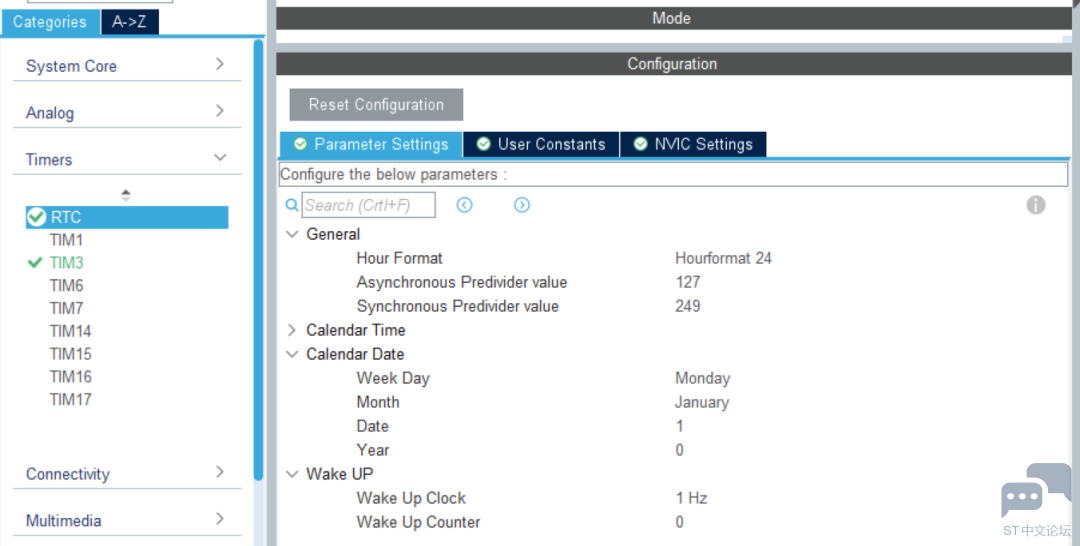Click the categories panel vertical scrollbar
The width and height of the screenshot is (1080, 546).
click(x=258, y=260)
